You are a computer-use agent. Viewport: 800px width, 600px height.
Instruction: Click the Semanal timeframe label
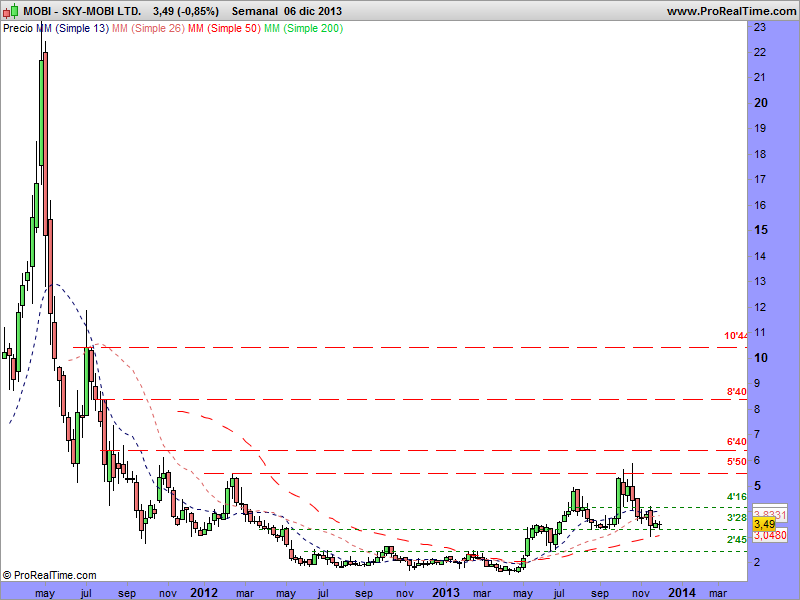[255, 11]
